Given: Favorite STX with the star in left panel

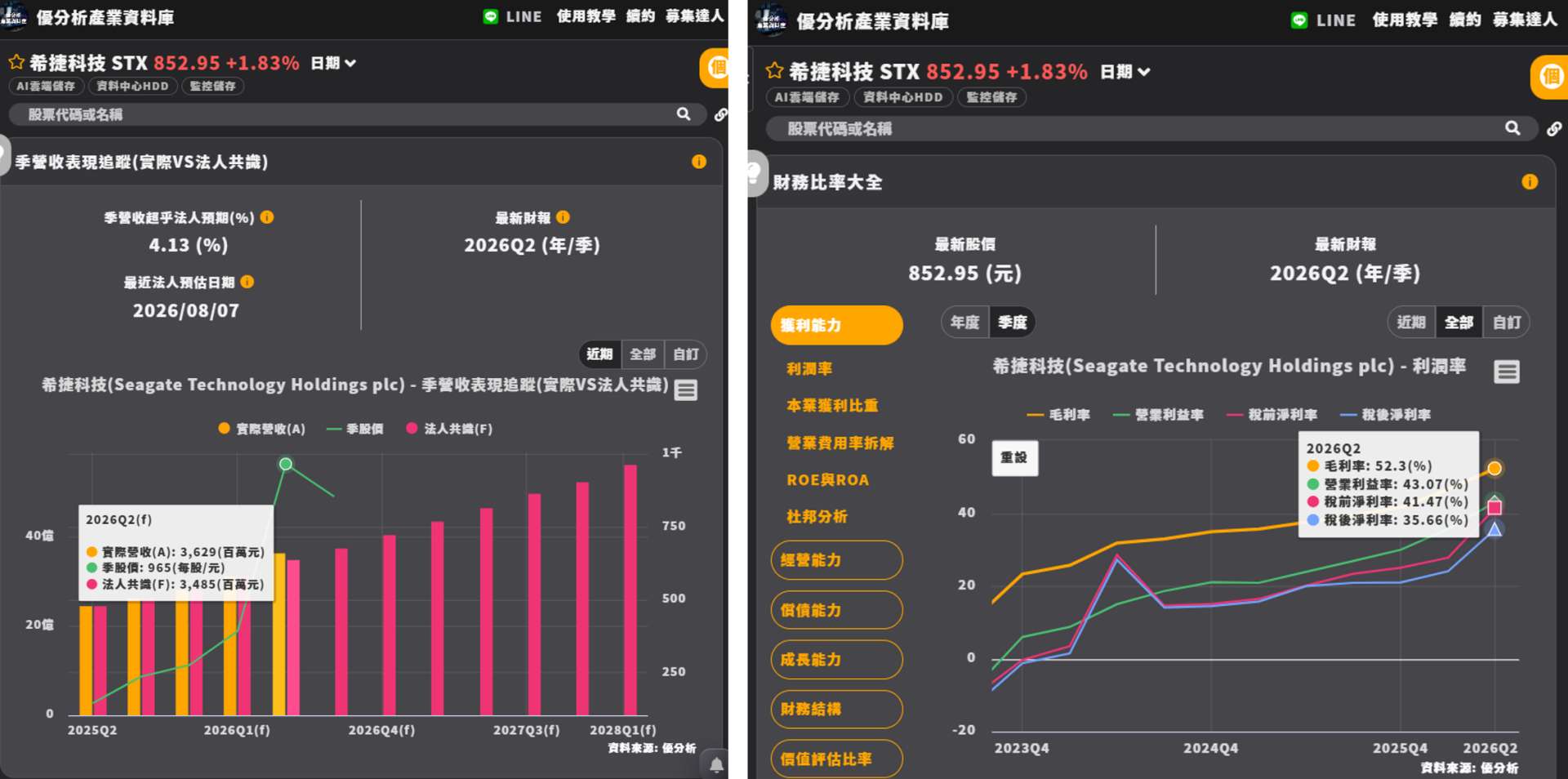Looking at the screenshot, I should click(x=16, y=62).
